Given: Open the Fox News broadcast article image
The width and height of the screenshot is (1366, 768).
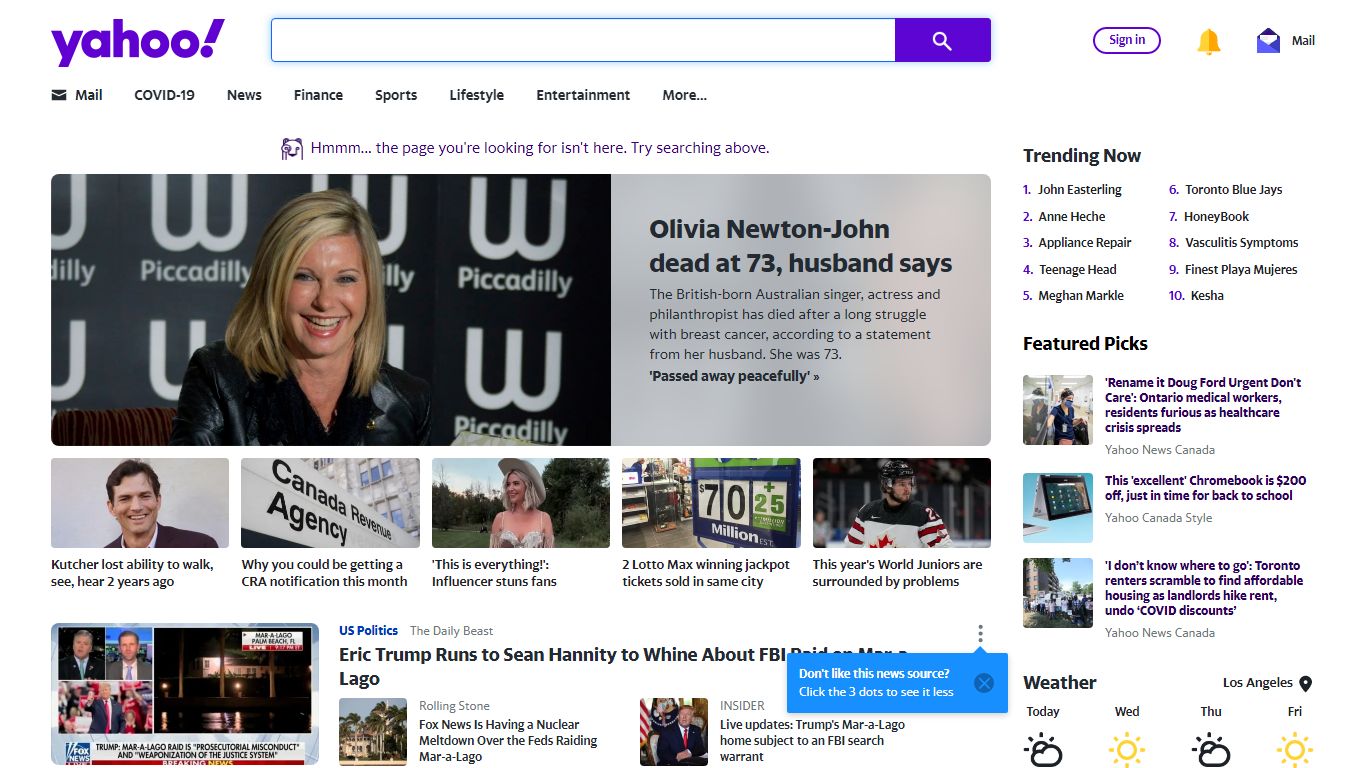Looking at the screenshot, I should [x=185, y=694].
